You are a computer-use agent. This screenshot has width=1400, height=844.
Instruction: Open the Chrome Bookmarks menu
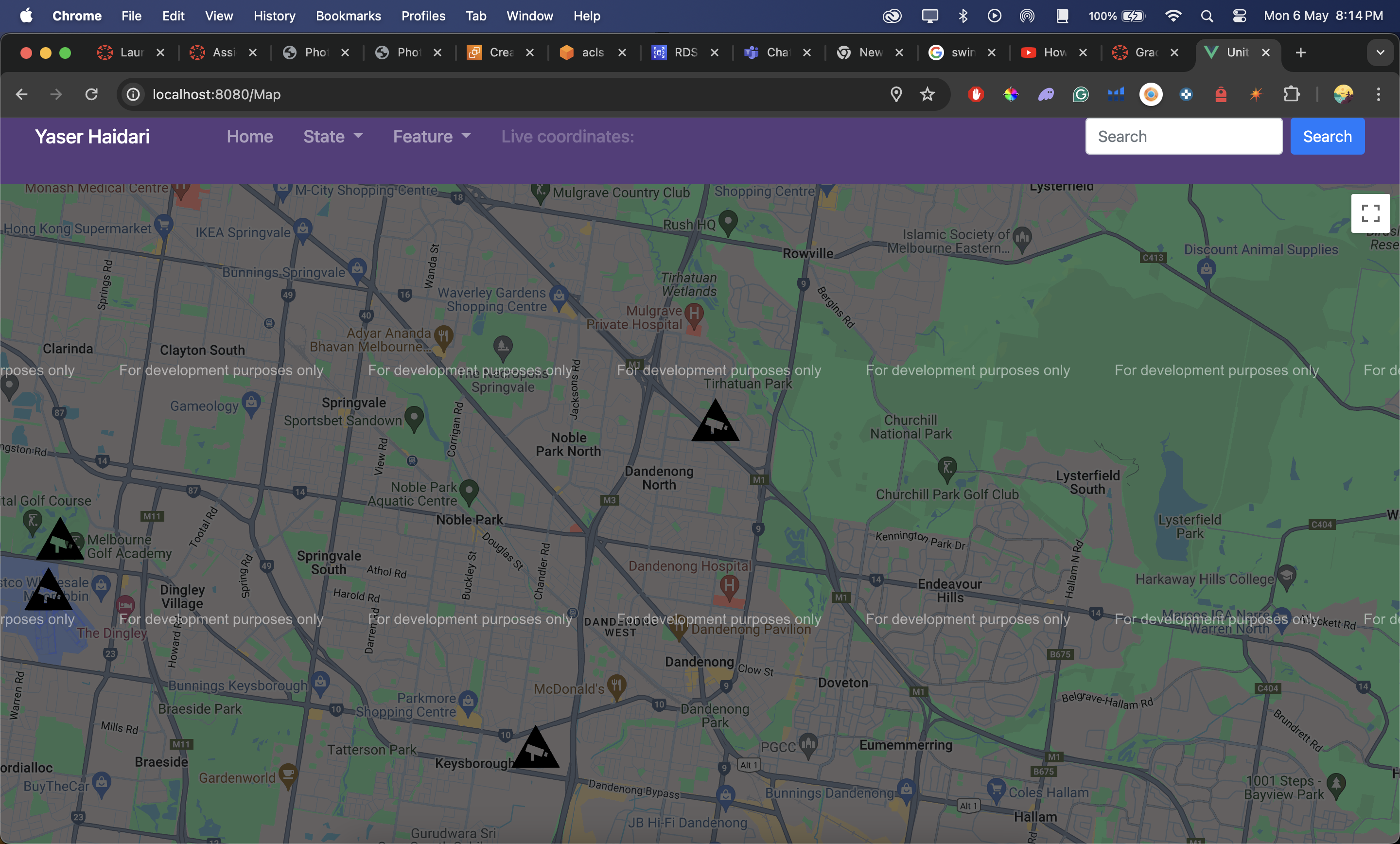tap(348, 16)
